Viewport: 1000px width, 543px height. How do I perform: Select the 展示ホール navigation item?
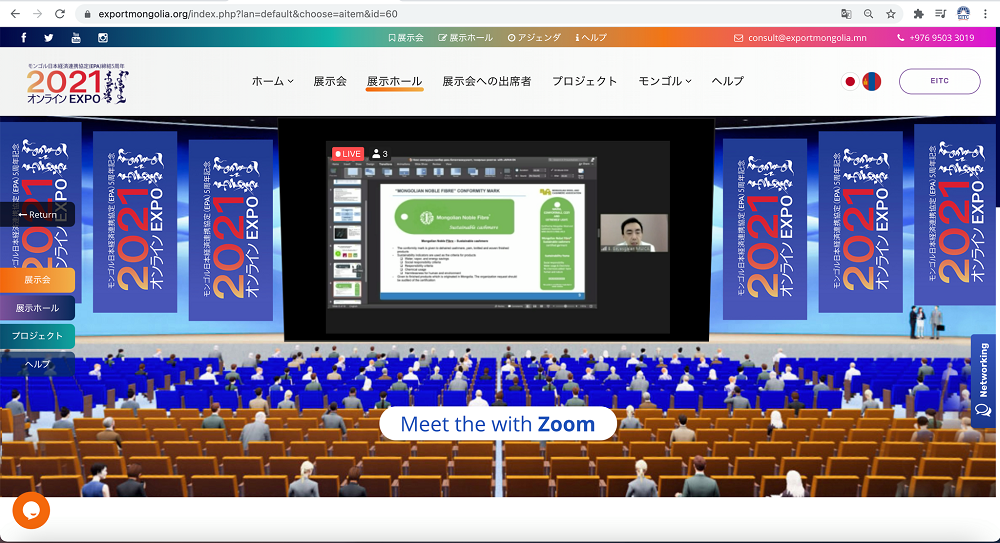(394, 81)
